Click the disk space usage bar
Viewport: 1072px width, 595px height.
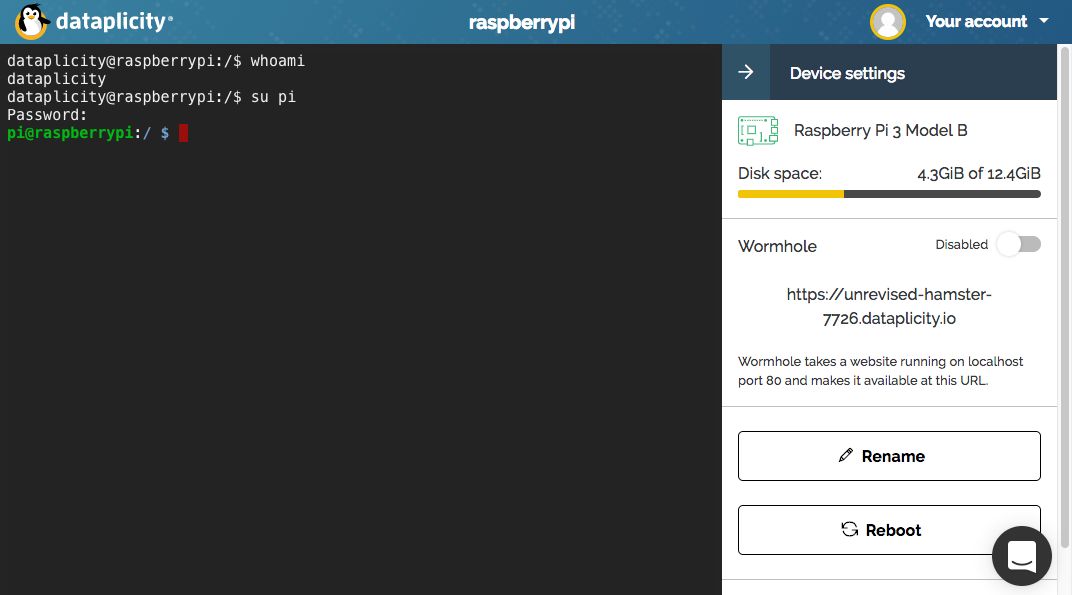889,194
